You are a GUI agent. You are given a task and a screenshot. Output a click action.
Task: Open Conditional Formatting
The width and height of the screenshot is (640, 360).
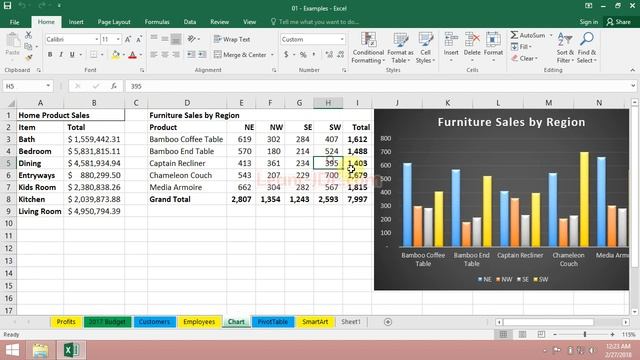tap(368, 48)
